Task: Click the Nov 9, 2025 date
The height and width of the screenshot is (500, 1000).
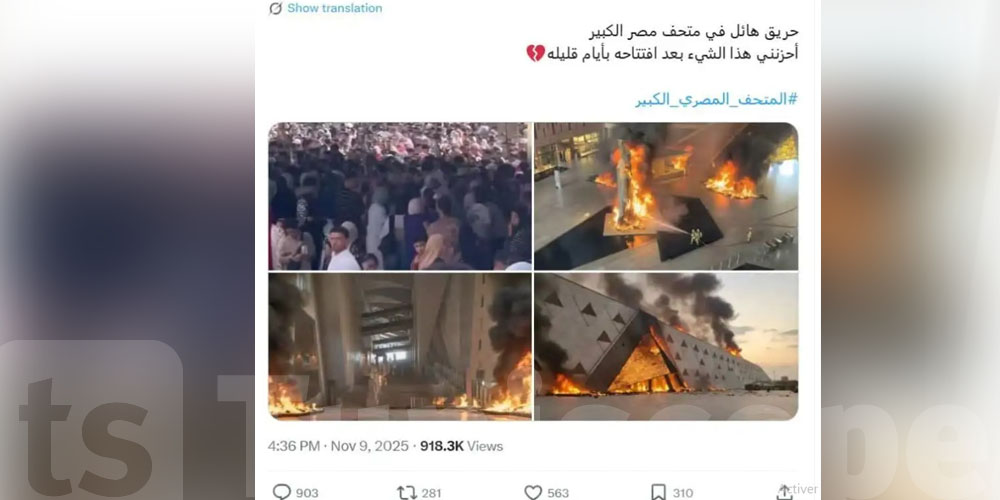Action: 369,446
